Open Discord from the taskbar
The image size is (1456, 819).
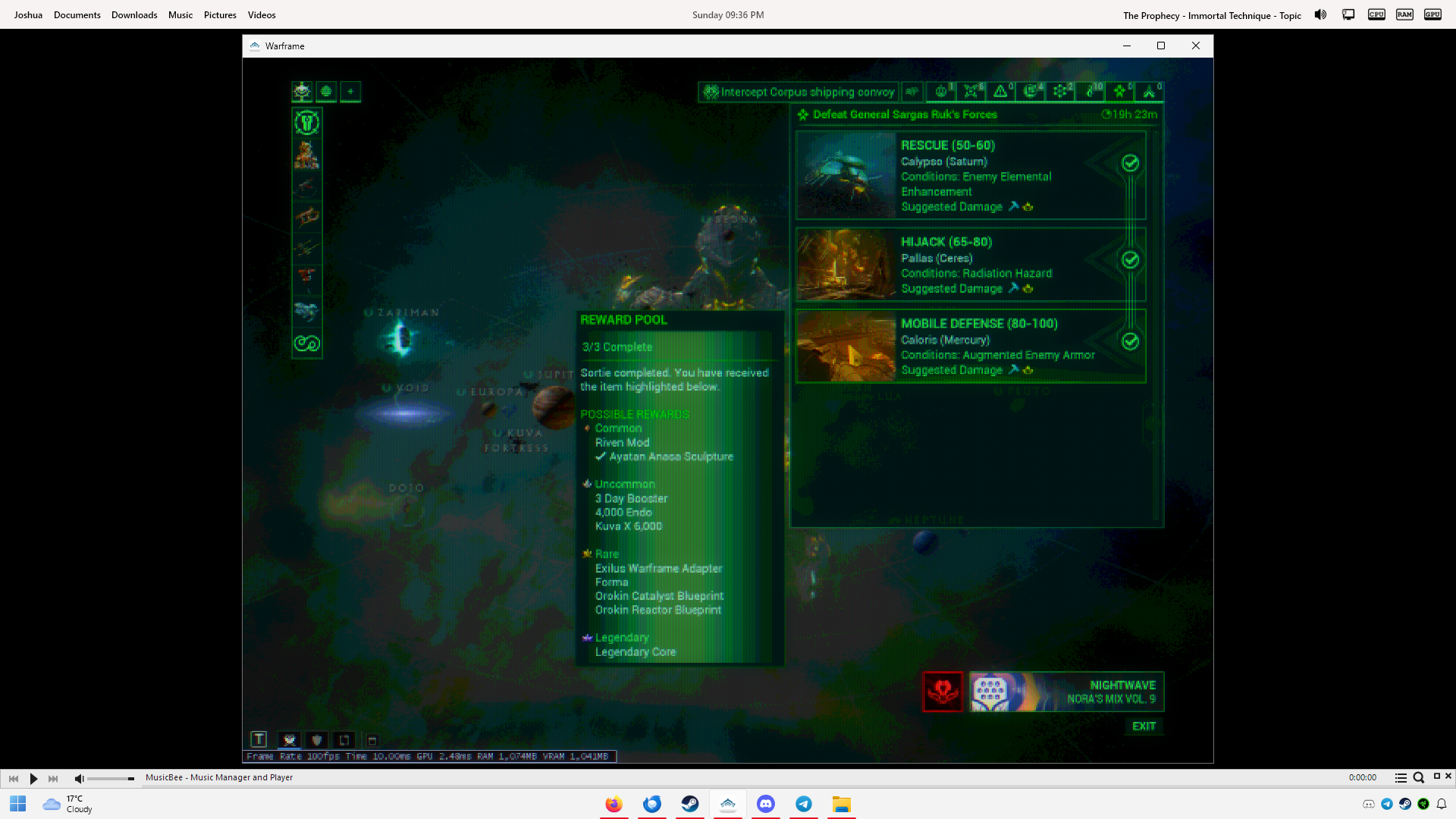(x=766, y=804)
